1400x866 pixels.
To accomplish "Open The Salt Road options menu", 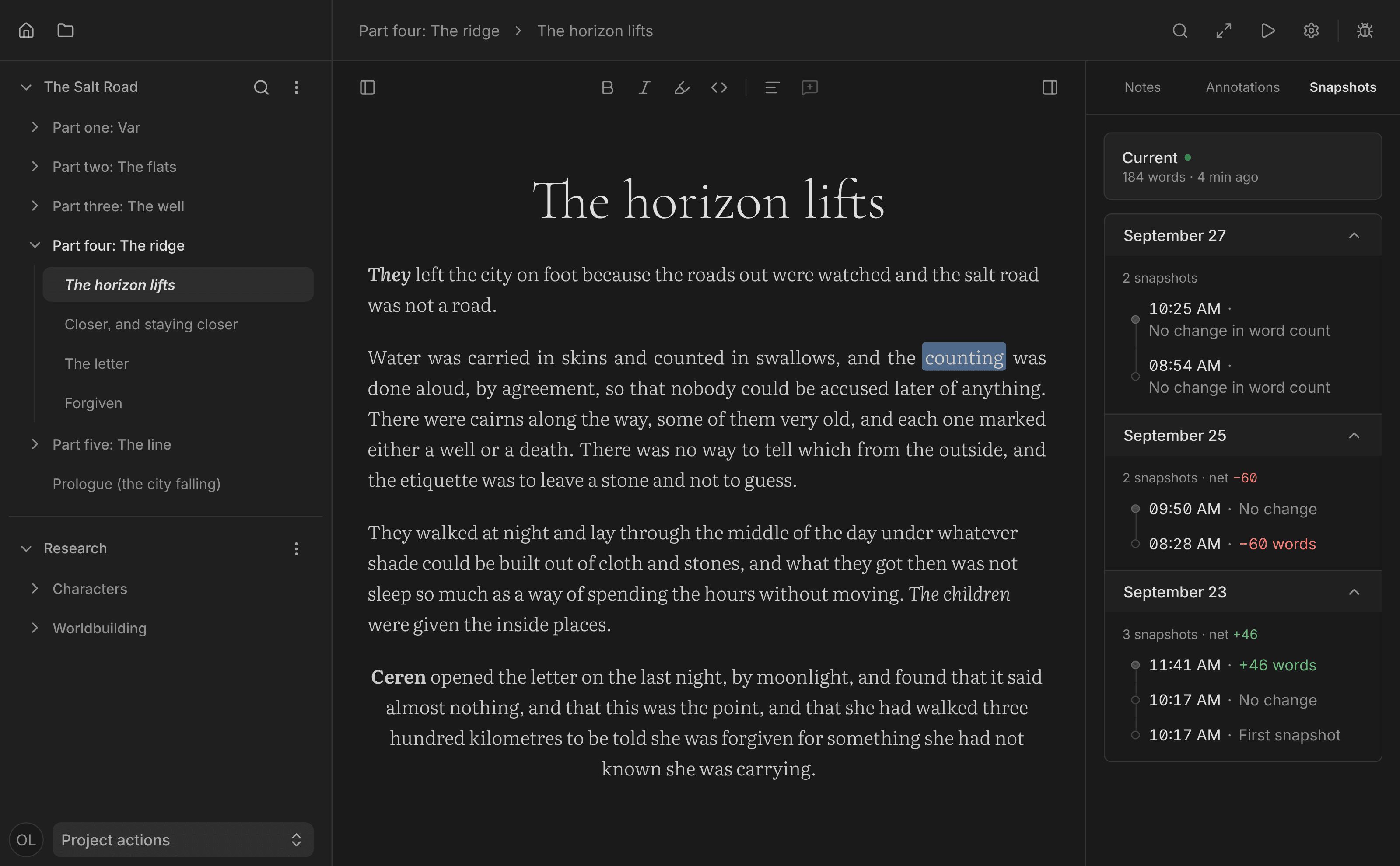I will pos(296,87).
